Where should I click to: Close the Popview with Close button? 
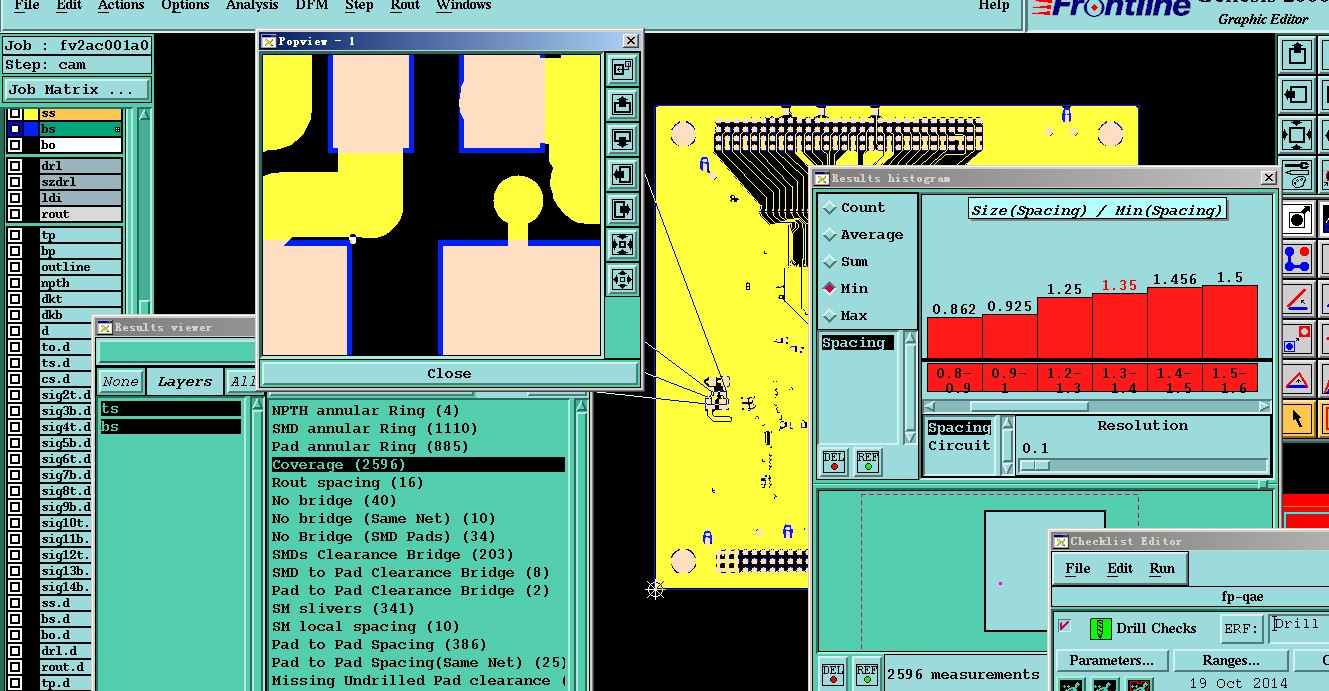point(449,373)
